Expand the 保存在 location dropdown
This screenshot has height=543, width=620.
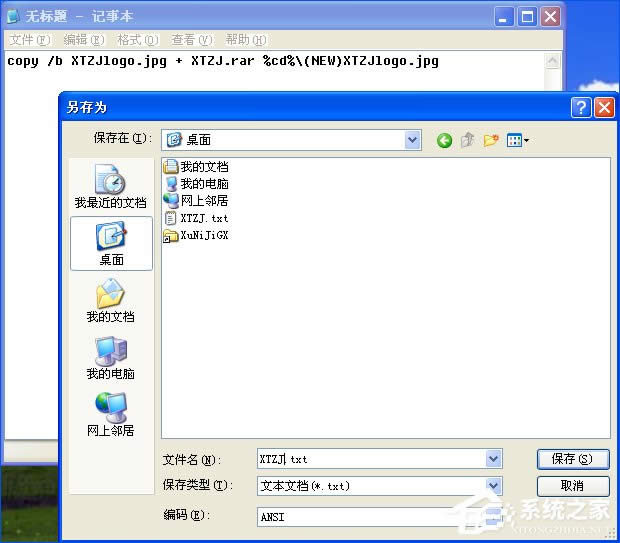coord(412,140)
